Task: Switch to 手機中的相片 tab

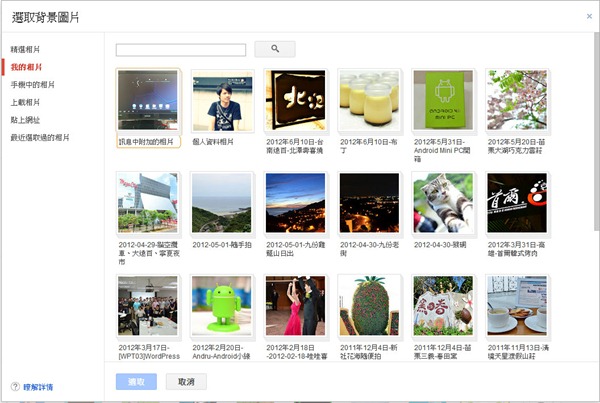Action: [x=33, y=85]
